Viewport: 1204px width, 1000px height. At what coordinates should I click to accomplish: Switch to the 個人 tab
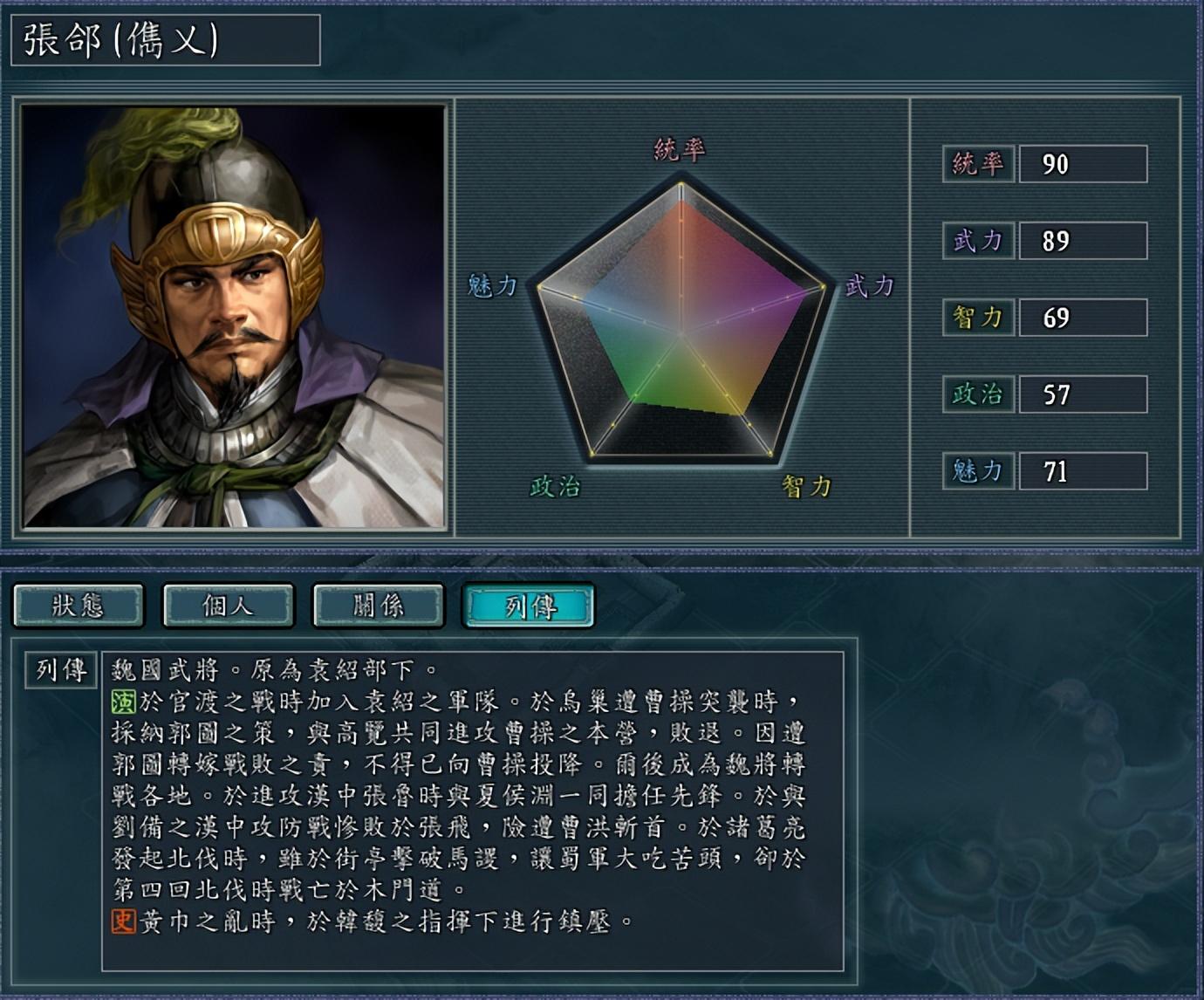pyautogui.click(x=229, y=605)
